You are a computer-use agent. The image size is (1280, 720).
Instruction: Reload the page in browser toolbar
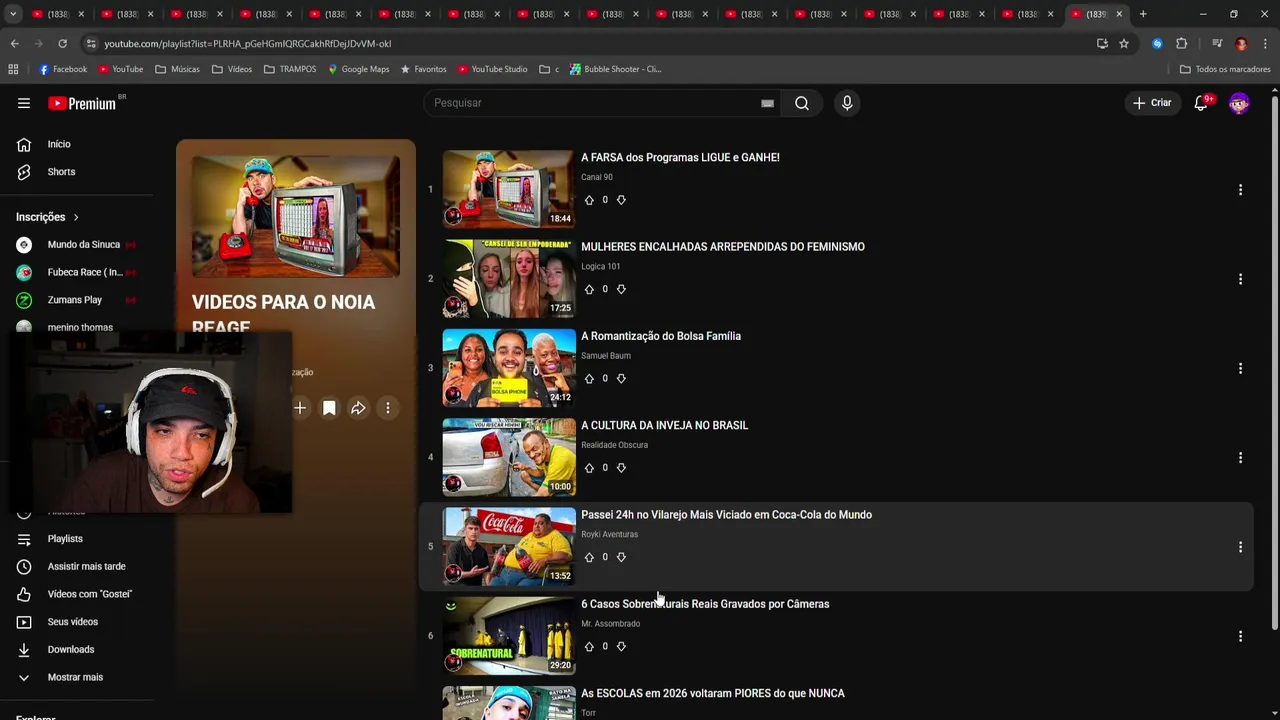[62, 44]
